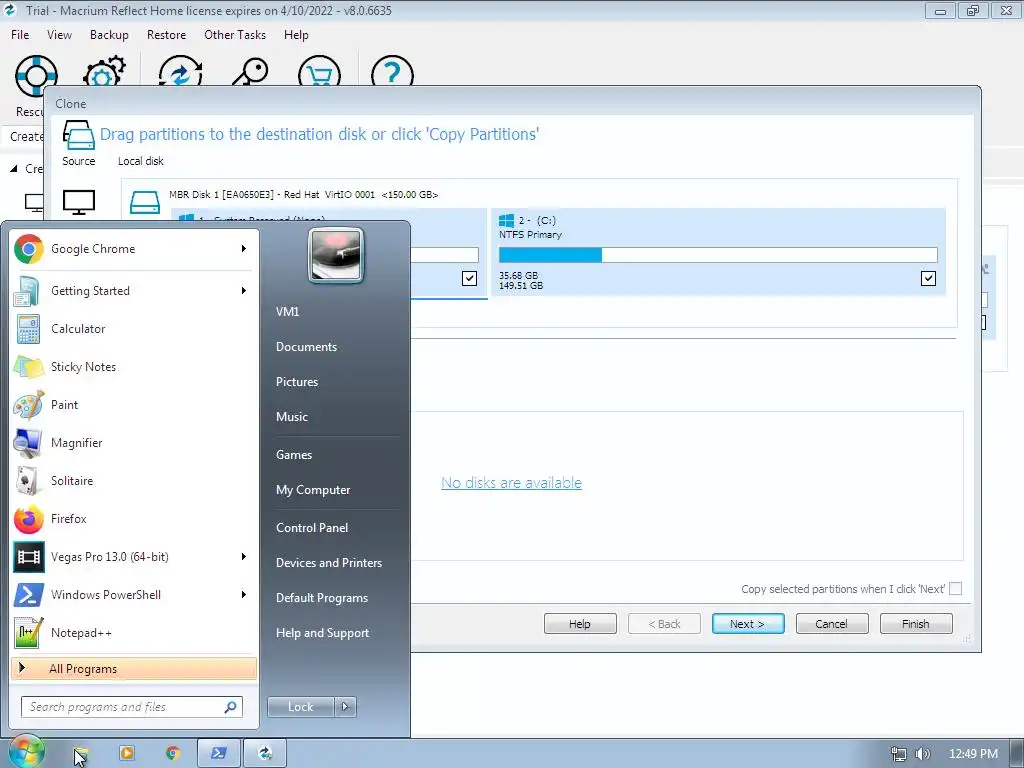Click the Help button in Clone dialog
The height and width of the screenshot is (768, 1024).
[580, 624]
